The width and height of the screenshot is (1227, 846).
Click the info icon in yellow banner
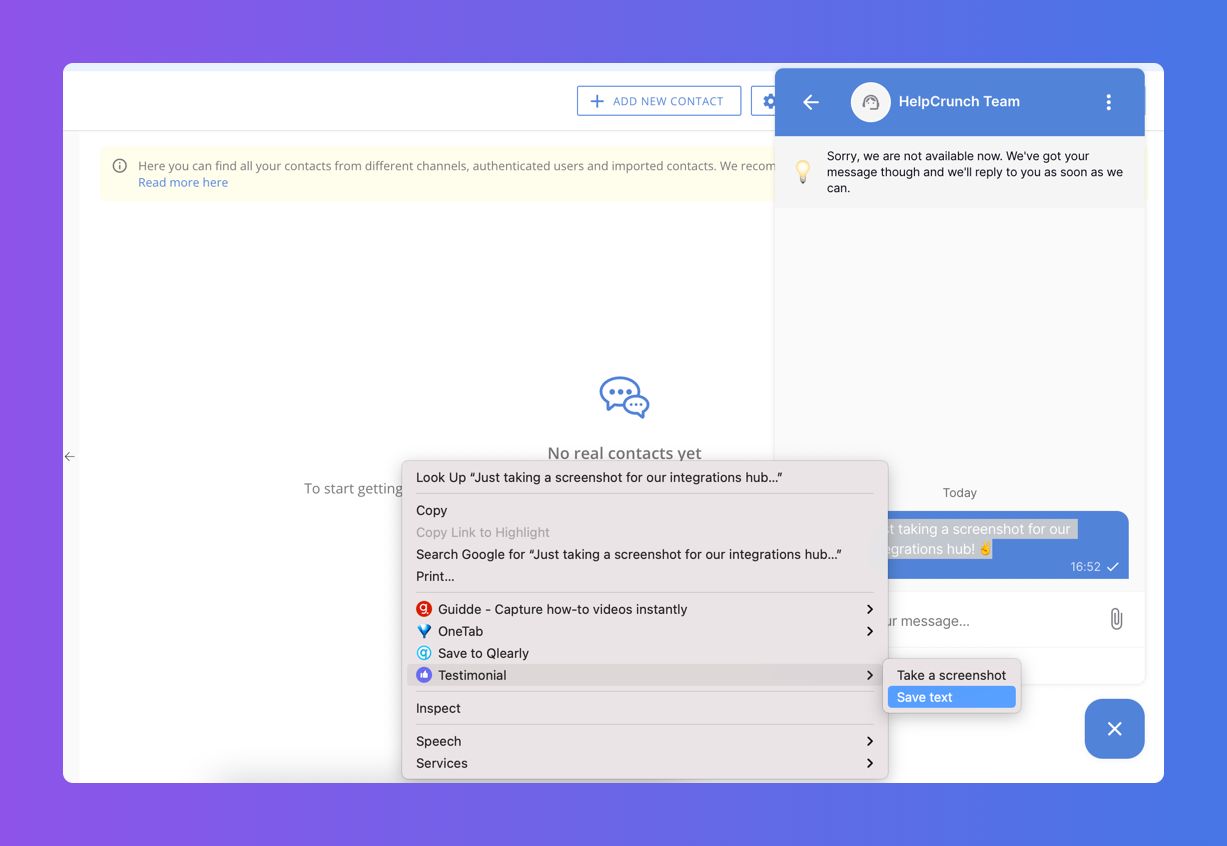(120, 166)
